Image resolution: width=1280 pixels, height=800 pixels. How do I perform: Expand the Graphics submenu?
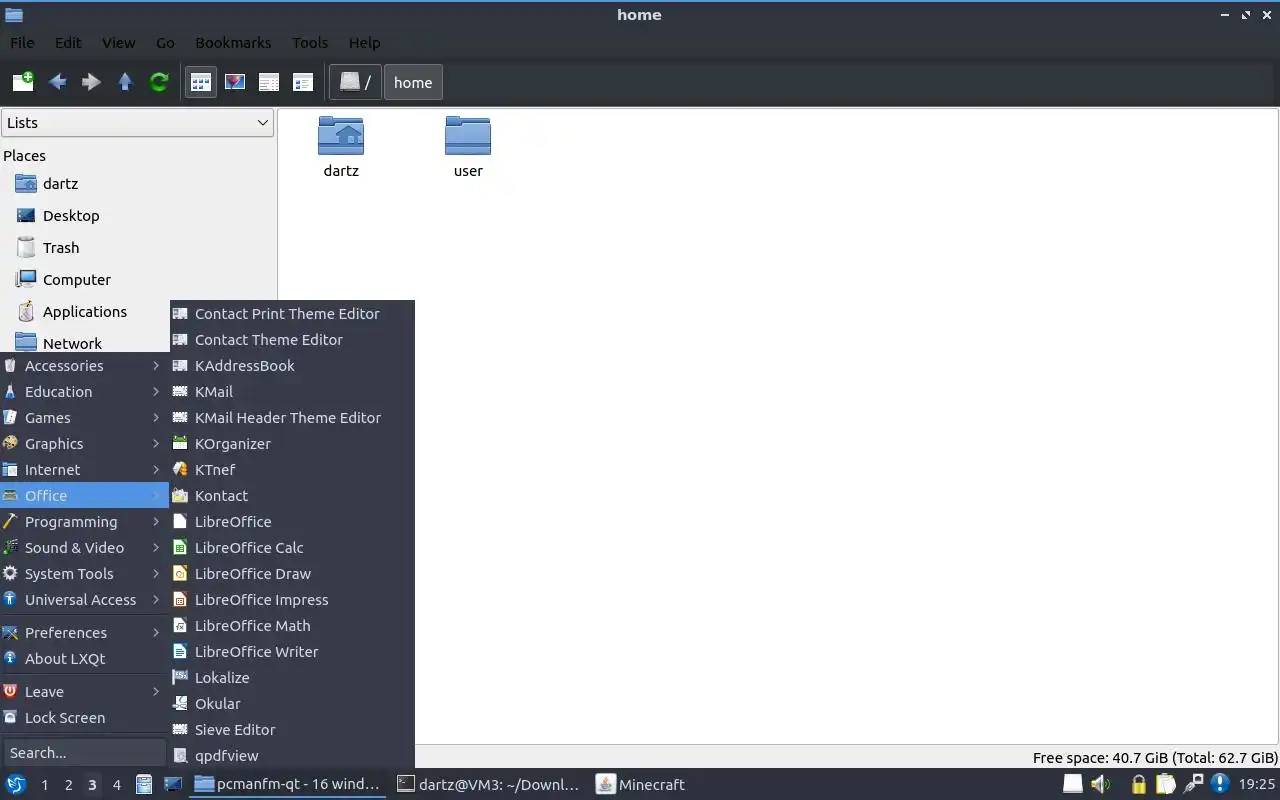[84, 444]
